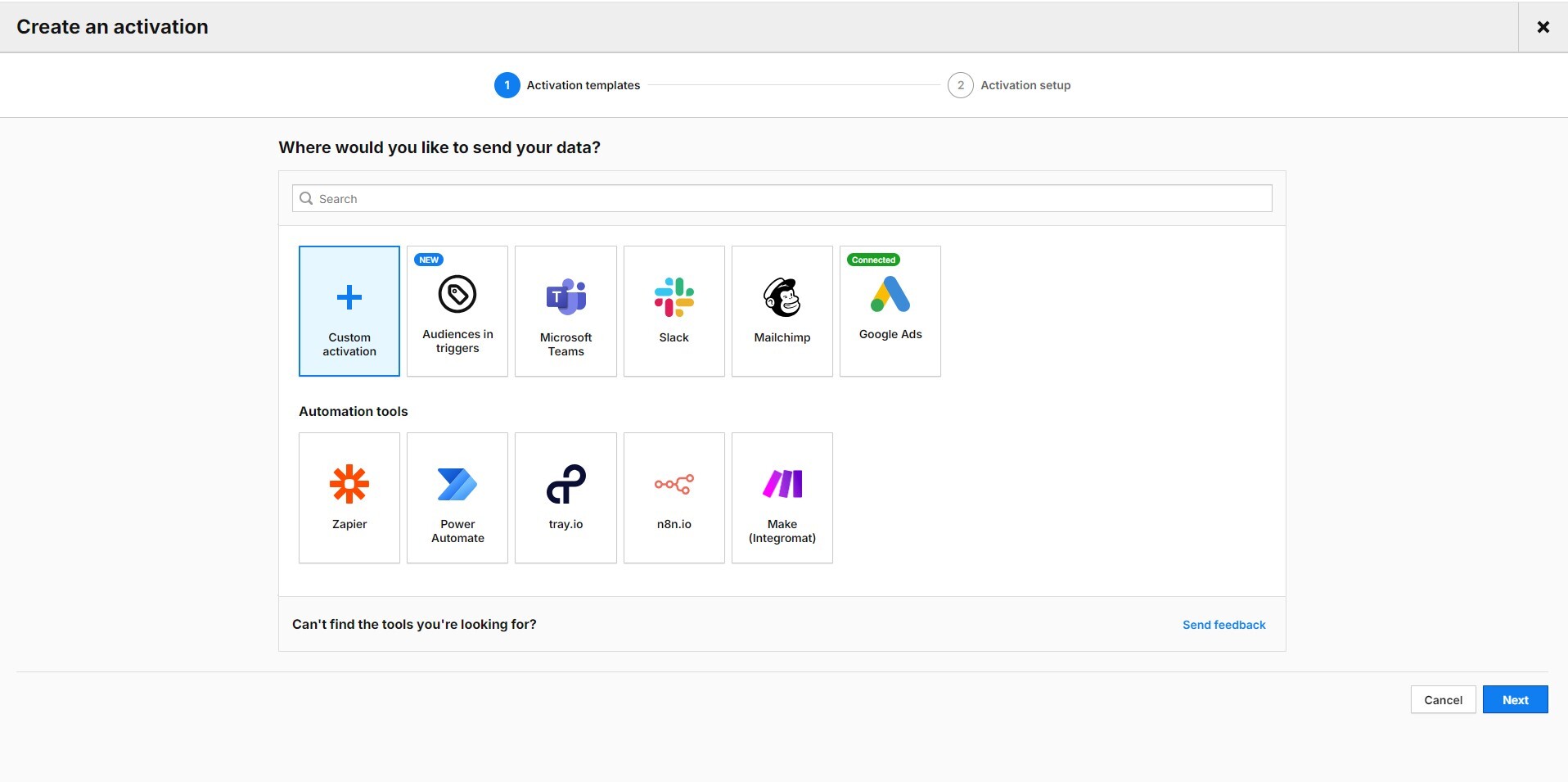This screenshot has width=1568, height=782.
Task: Click the search magnifier icon
Action: tap(307, 198)
